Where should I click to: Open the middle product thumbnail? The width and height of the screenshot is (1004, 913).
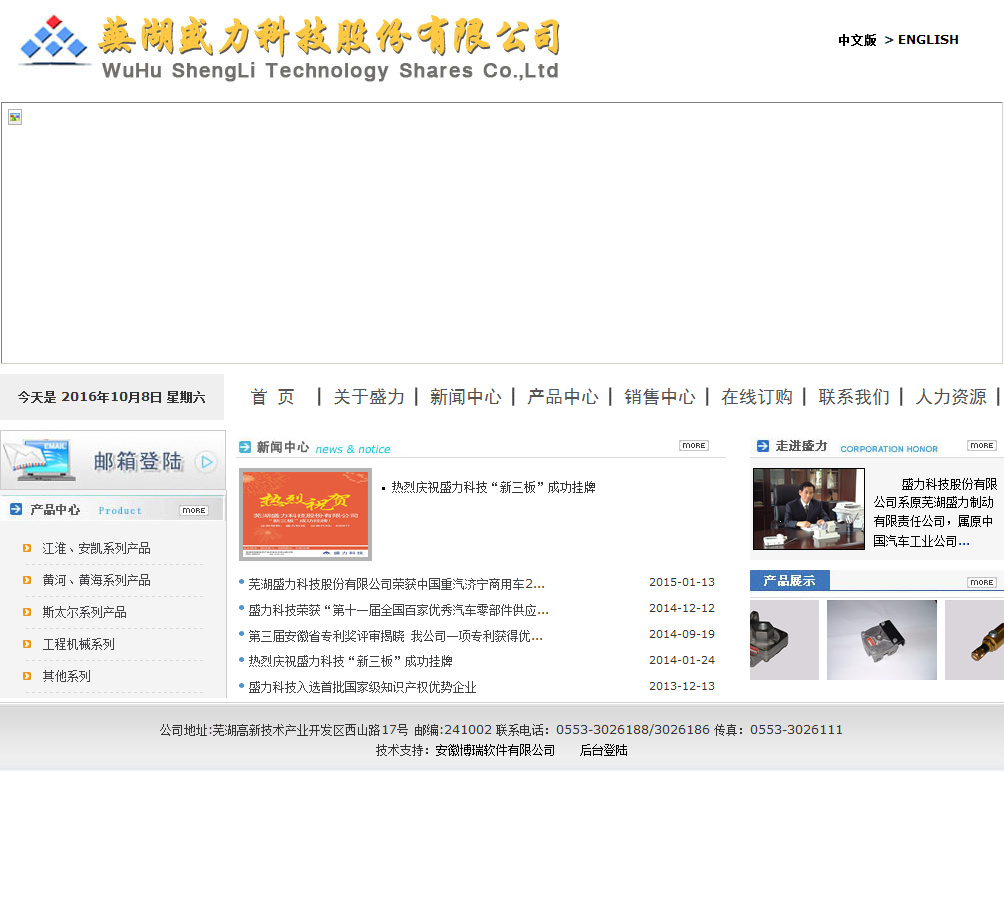click(882, 640)
